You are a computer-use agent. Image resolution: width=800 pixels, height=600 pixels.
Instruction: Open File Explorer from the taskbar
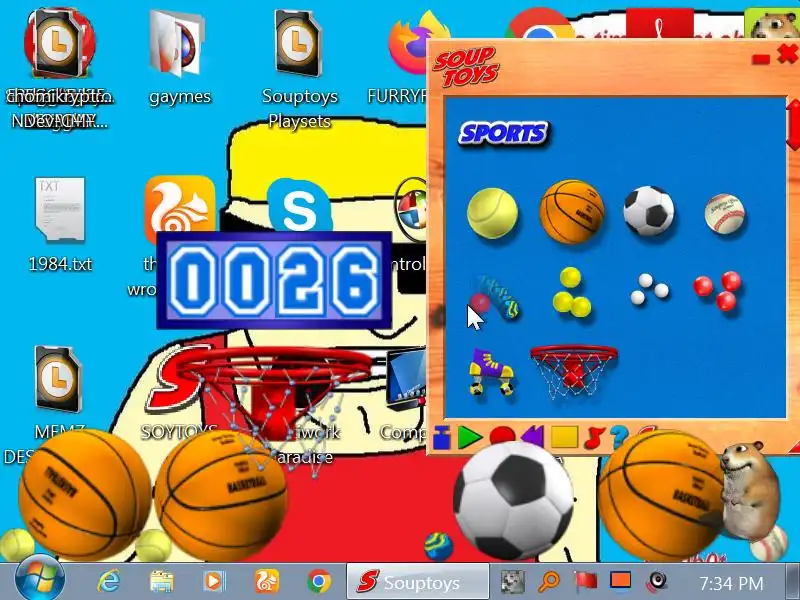[162, 582]
